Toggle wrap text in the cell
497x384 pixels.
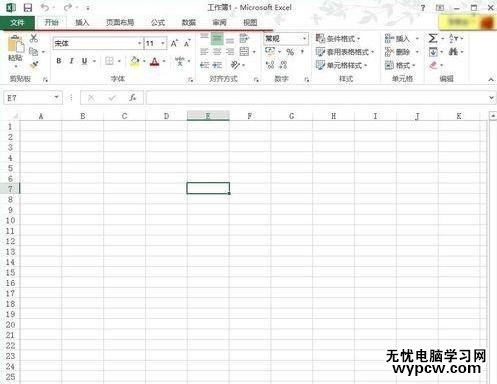point(244,38)
